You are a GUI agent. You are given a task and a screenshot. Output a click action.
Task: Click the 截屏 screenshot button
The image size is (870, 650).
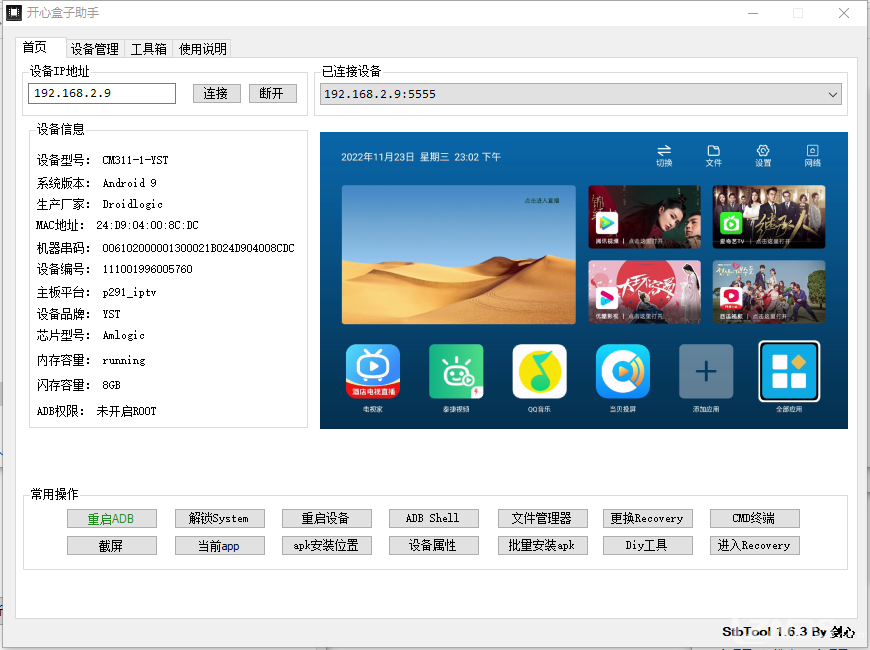(112, 546)
